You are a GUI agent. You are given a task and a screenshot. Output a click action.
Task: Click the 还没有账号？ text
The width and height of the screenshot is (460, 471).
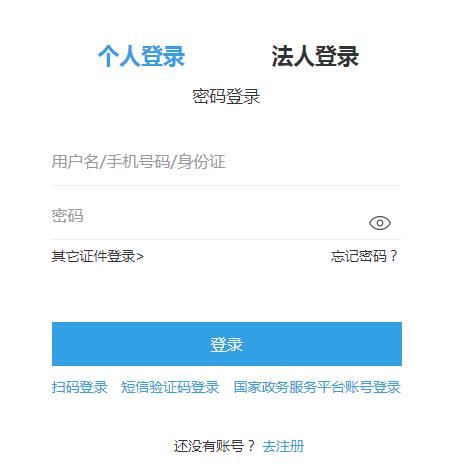[x=214, y=446]
